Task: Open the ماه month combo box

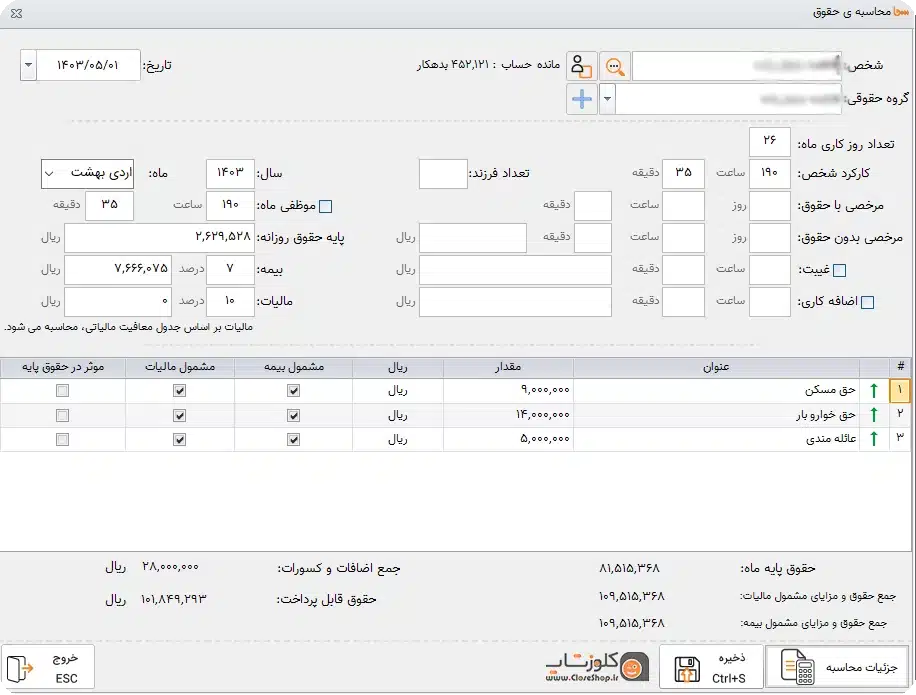Action: [87, 173]
